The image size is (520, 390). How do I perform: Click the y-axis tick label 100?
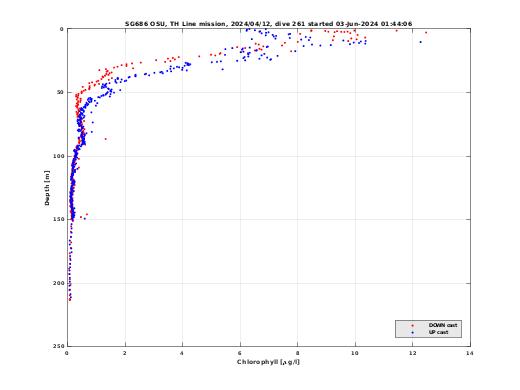pyautogui.click(x=59, y=156)
